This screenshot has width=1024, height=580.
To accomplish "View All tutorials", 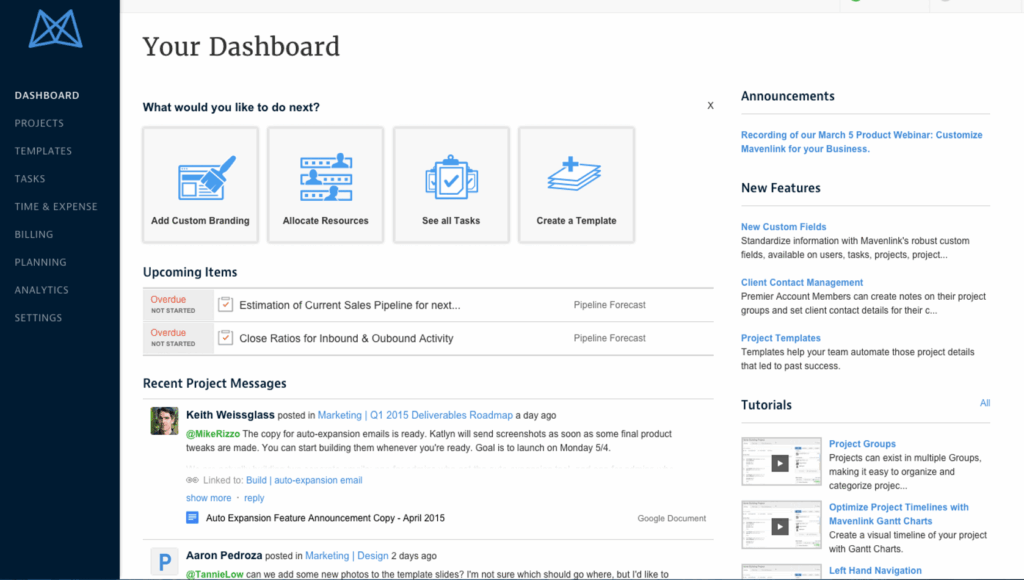I will tap(985, 403).
